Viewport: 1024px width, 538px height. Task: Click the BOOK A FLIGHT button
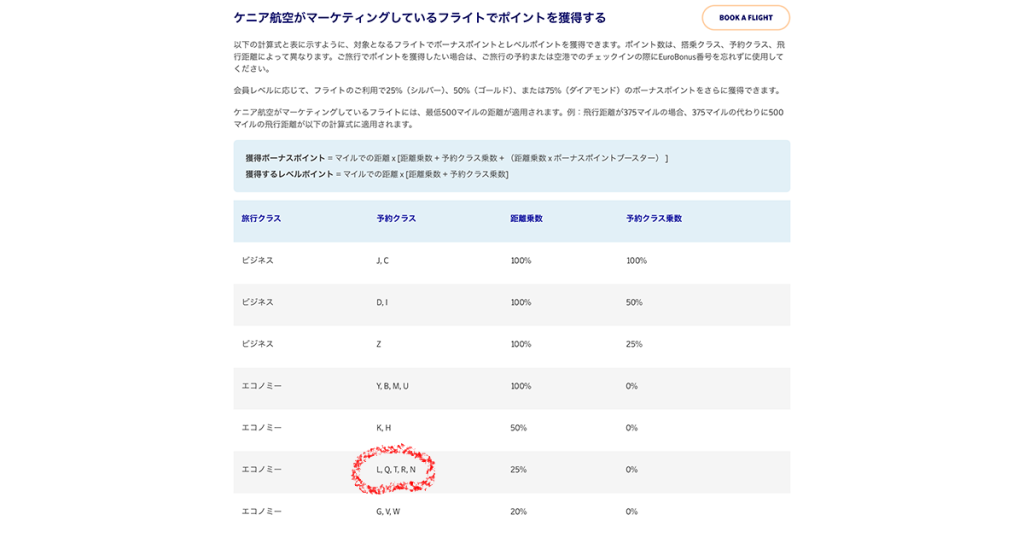(x=745, y=18)
